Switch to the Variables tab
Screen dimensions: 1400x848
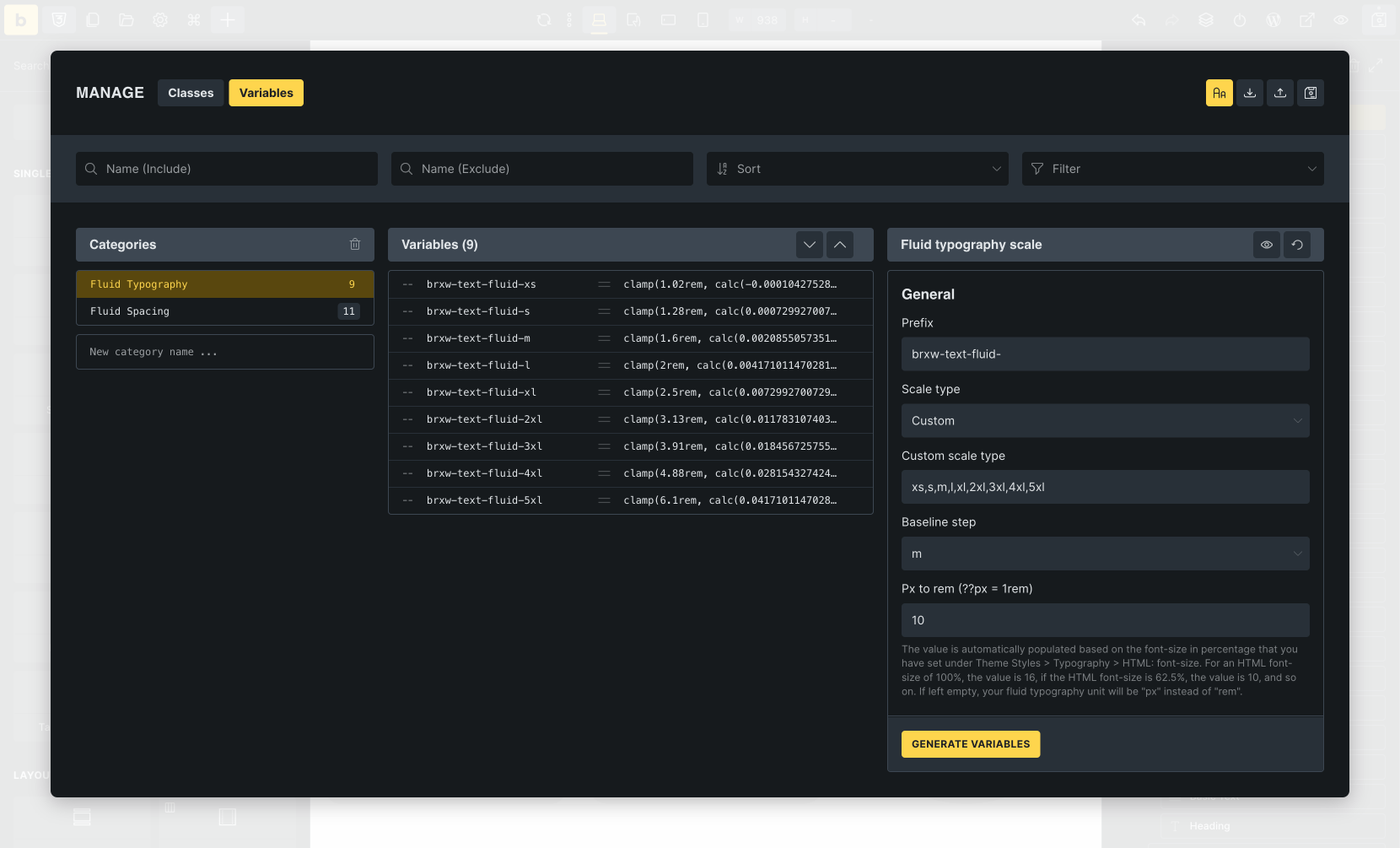click(267, 93)
